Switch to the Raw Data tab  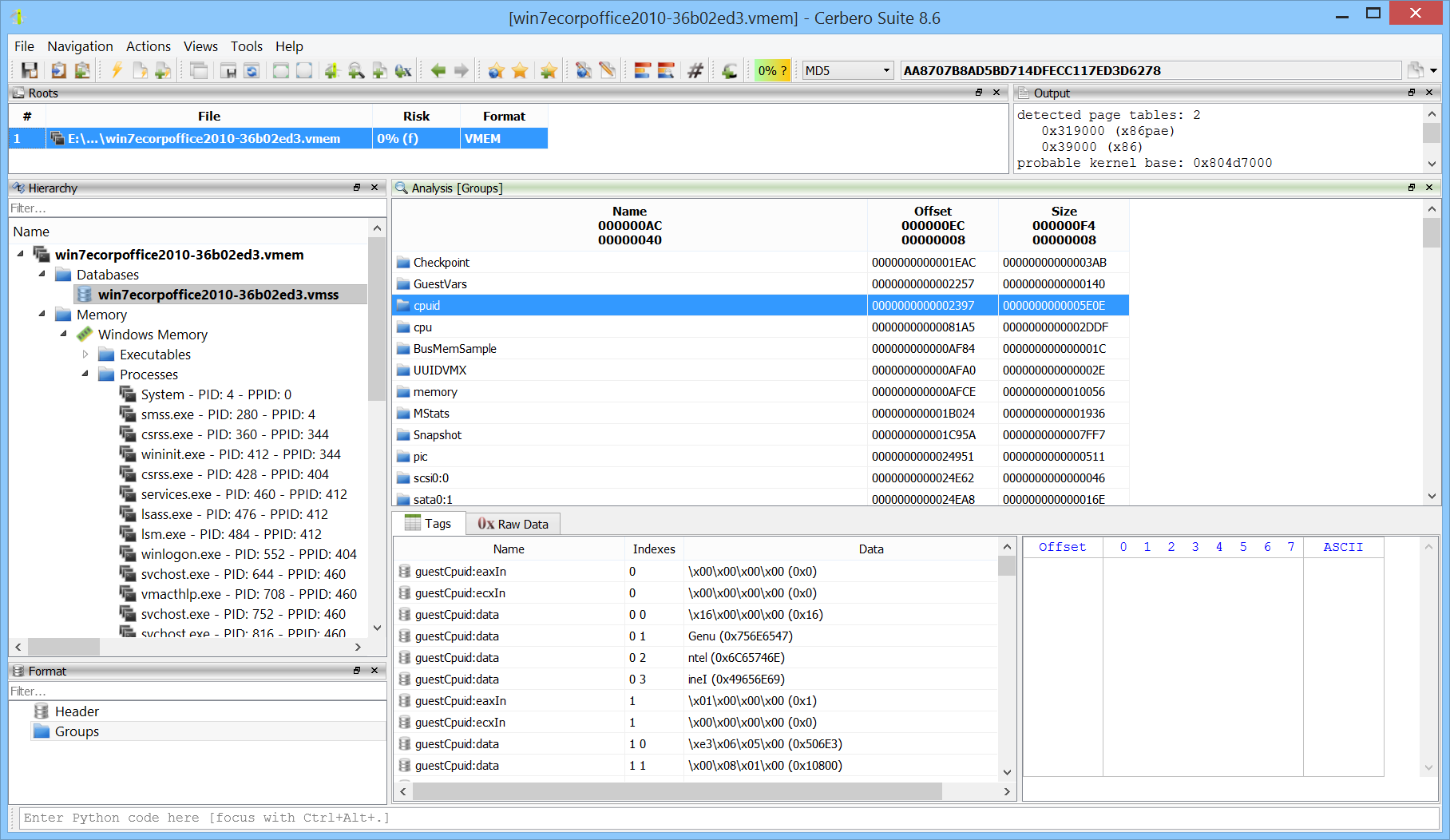click(513, 524)
